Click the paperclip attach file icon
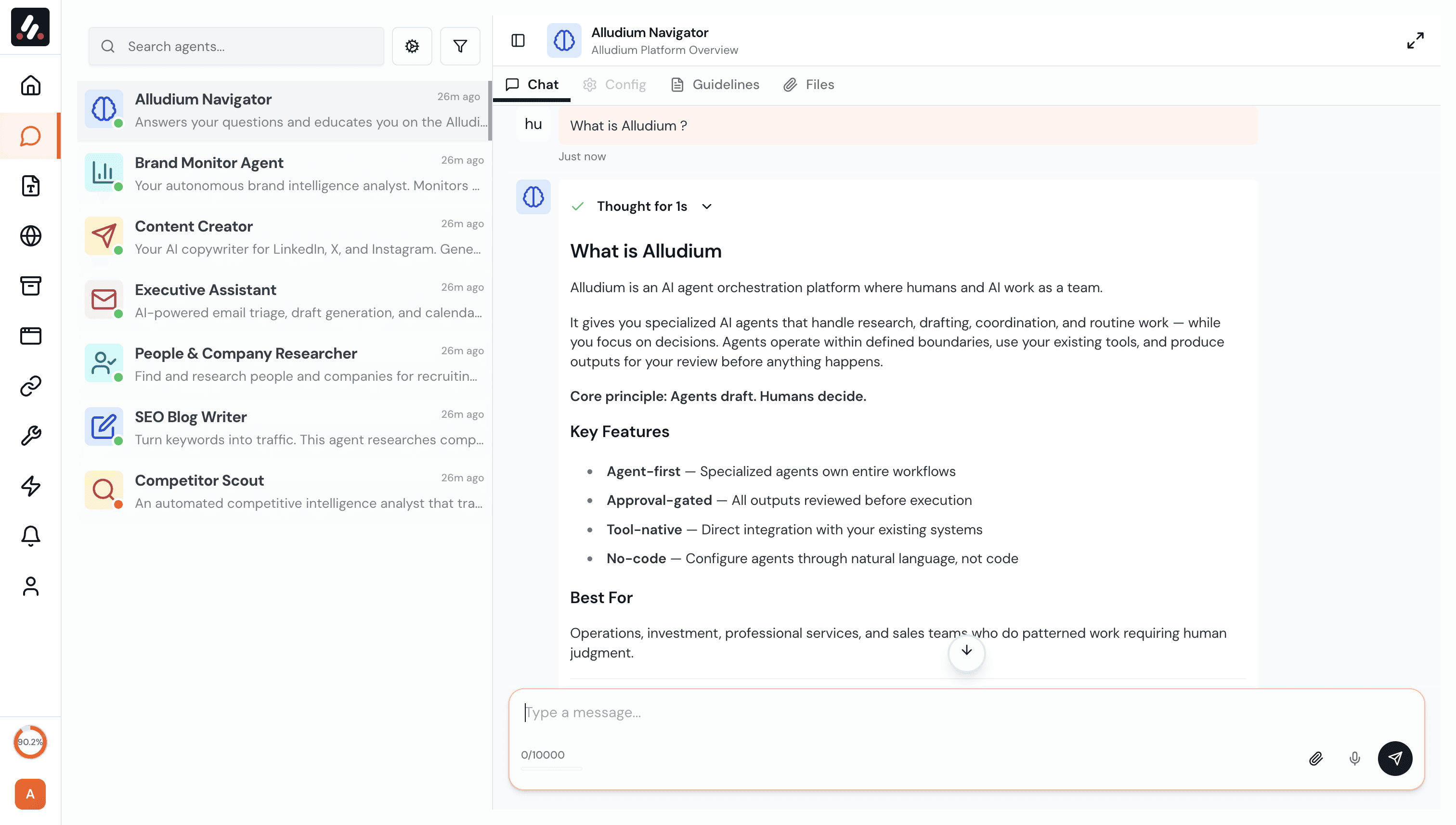Image resolution: width=1456 pixels, height=825 pixels. tap(1315, 758)
